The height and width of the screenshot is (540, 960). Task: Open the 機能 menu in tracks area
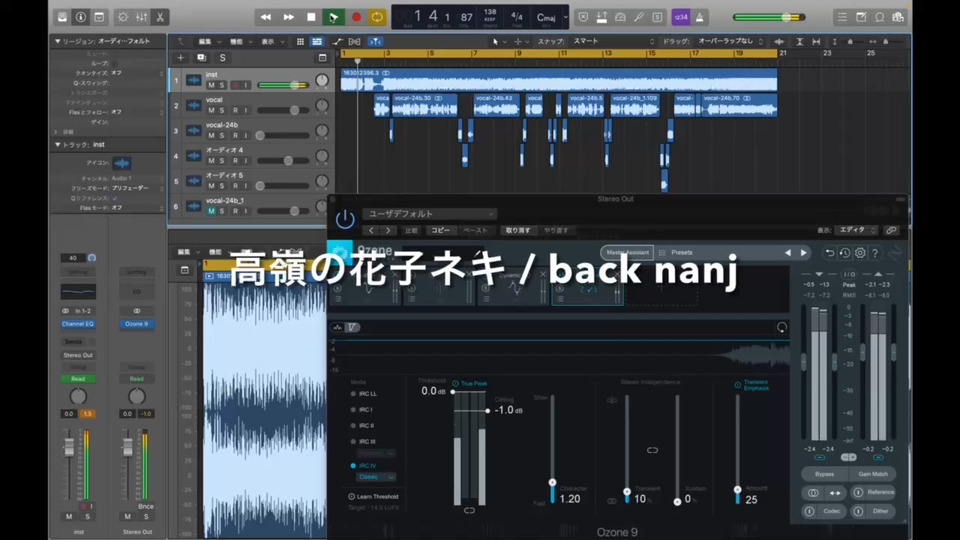[239, 42]
